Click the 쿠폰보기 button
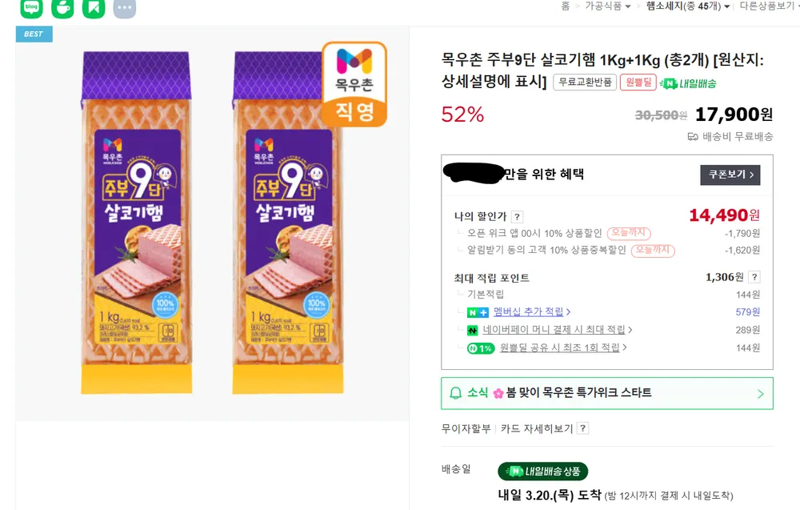 730,175
